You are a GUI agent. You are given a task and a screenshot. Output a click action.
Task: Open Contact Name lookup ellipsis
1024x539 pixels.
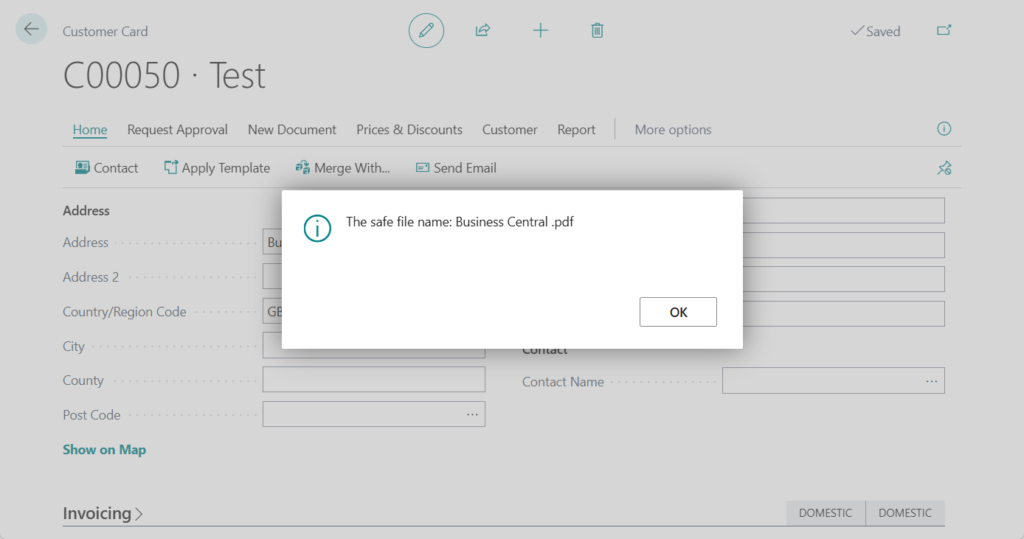click(931, 381)
